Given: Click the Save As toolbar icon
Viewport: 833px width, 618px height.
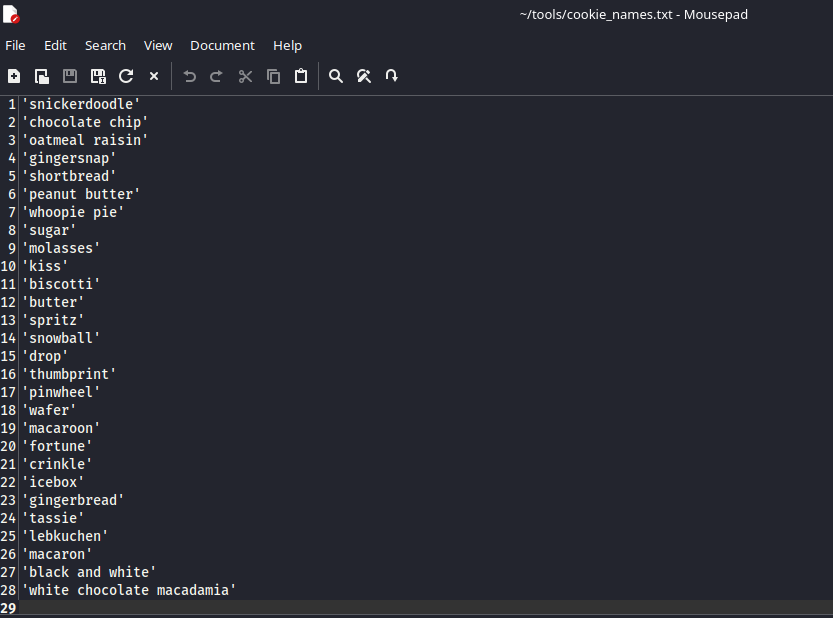Looking at the screenshot, I should tap(98, 76).
